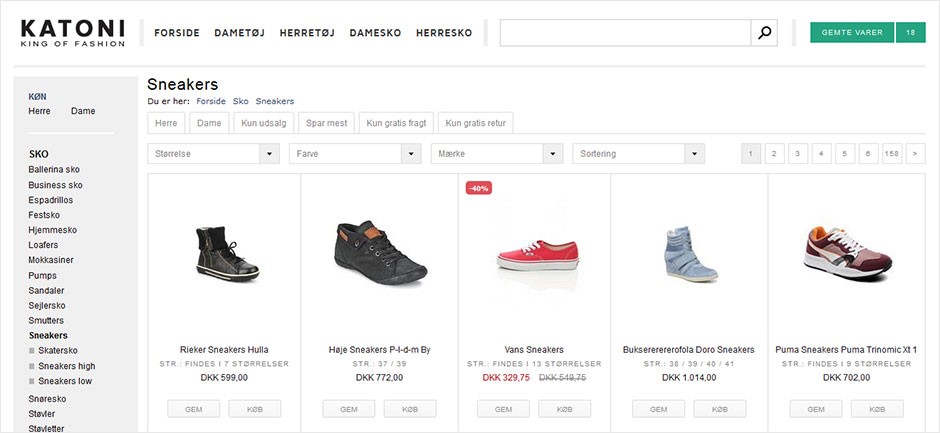Select the Skatersko subcategory
940x433 pixels.
[x=58, y=351]
